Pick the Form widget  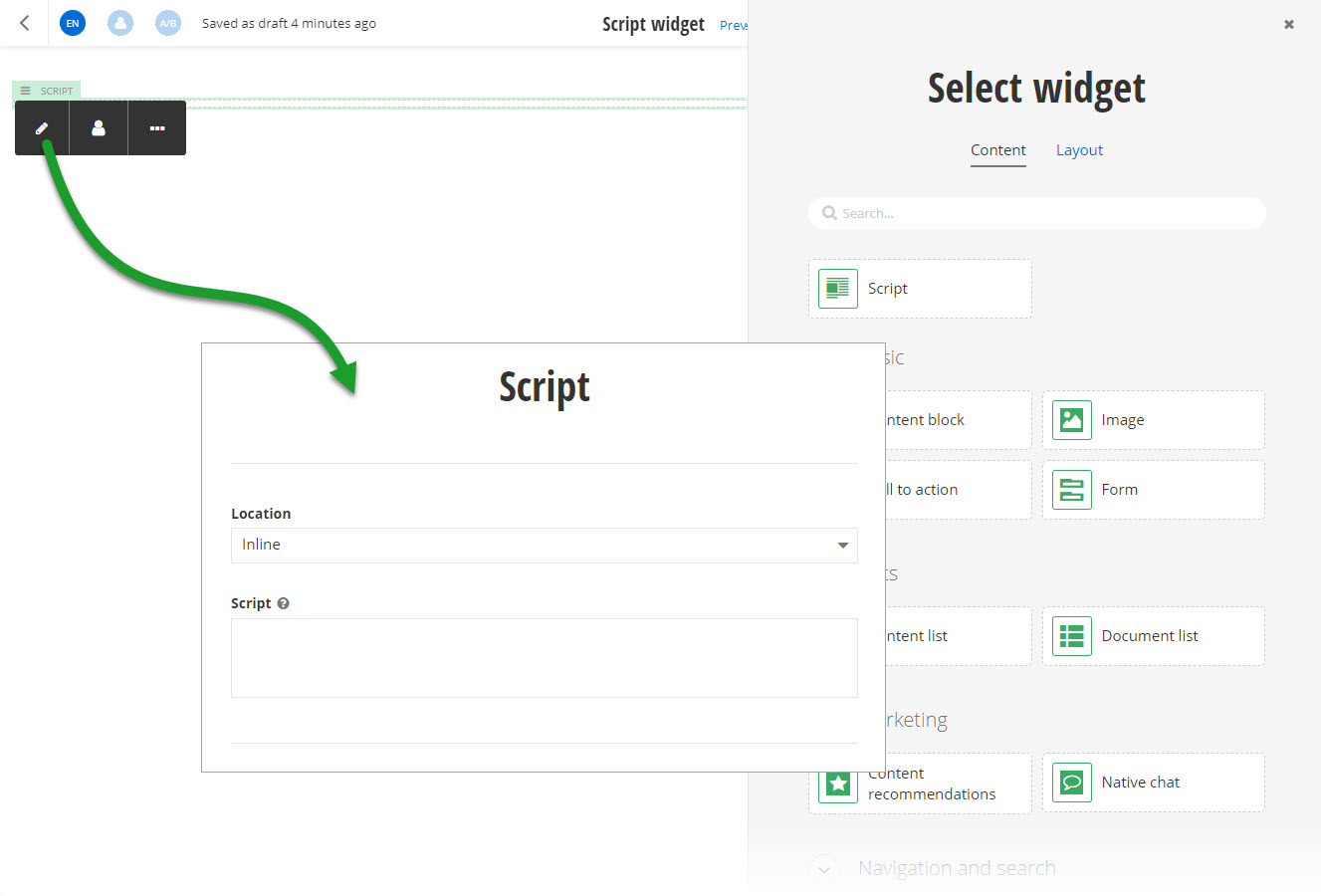(1154, 490)
